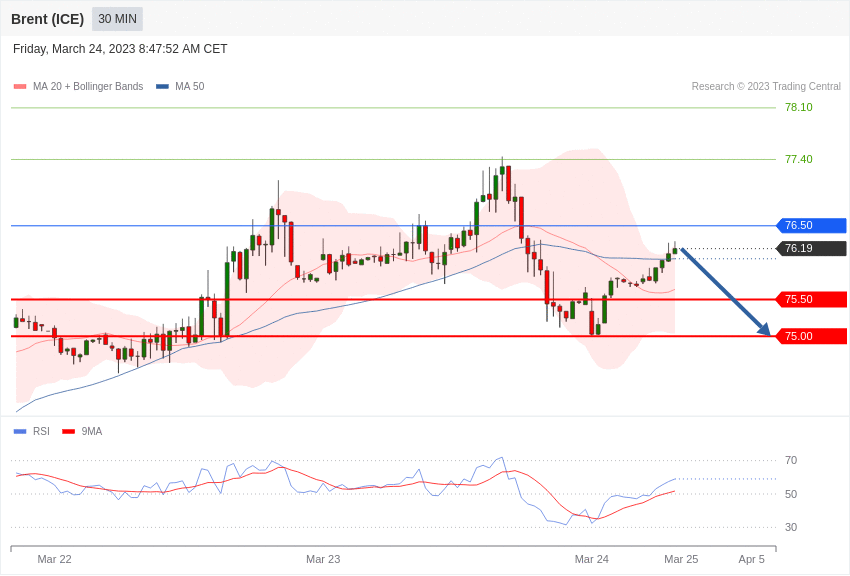Click the Mar 23 date axis label
The height and width of the screenshot is (576, 850).
point(323,559)
